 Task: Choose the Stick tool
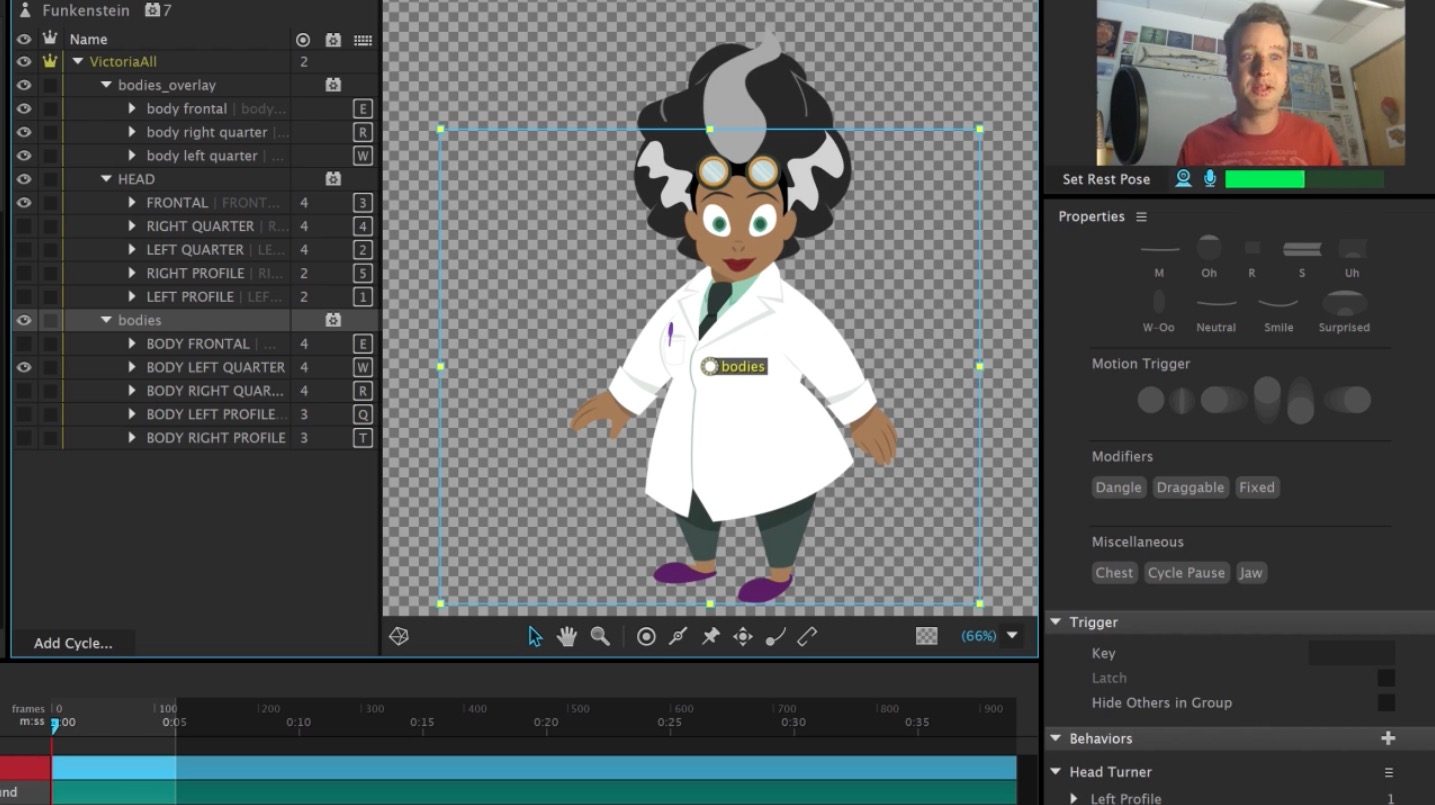[x=678, y=636]
